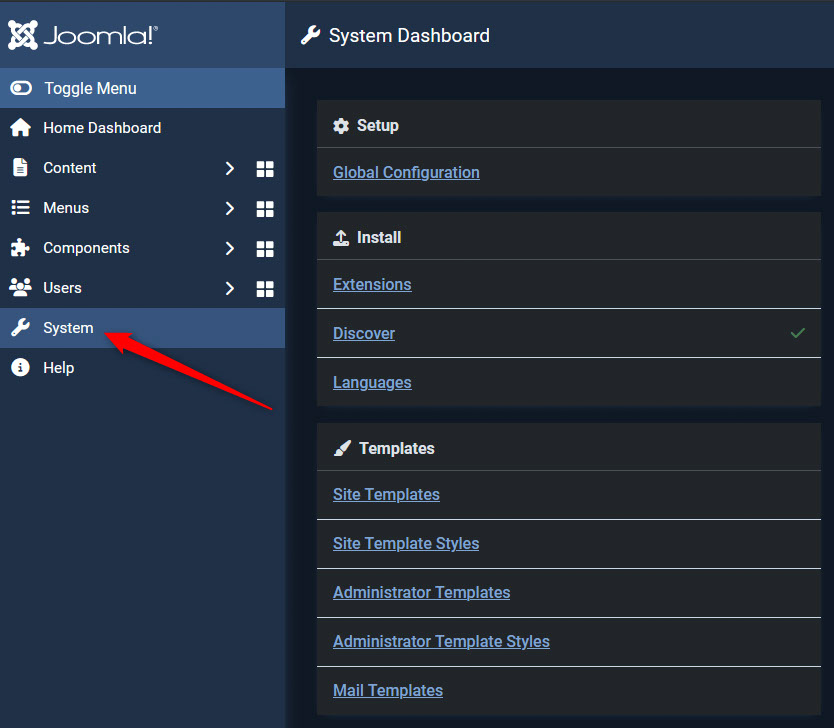Open the Mail Templates link
The width and height of the screenshot is (834, 728).
[x=387, y=690]
